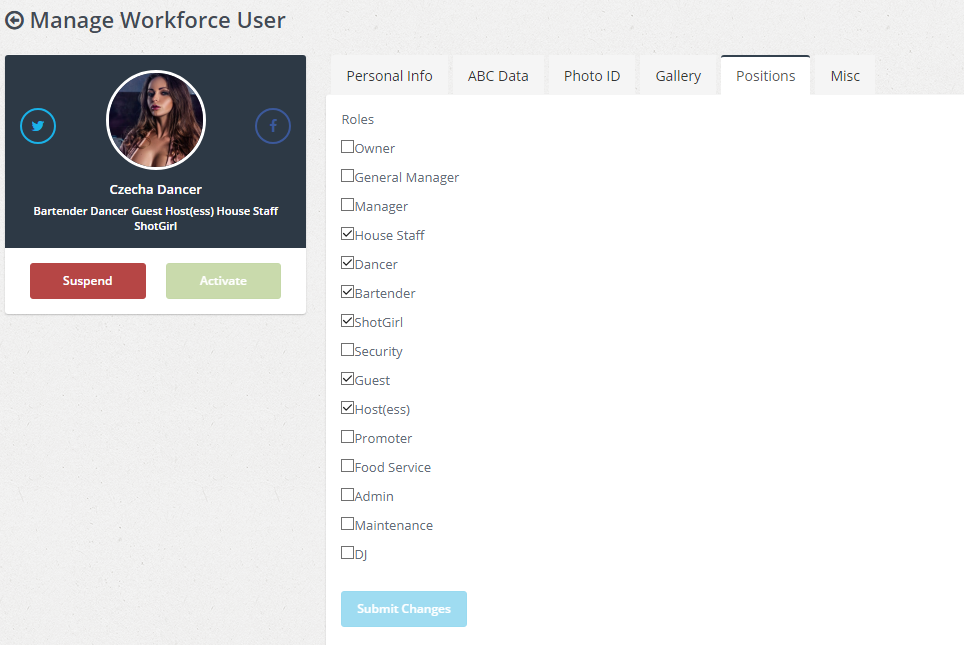The image size is (964, 645).
Task: Open the Facebook profile icon
Action: (x=273, y=126)
